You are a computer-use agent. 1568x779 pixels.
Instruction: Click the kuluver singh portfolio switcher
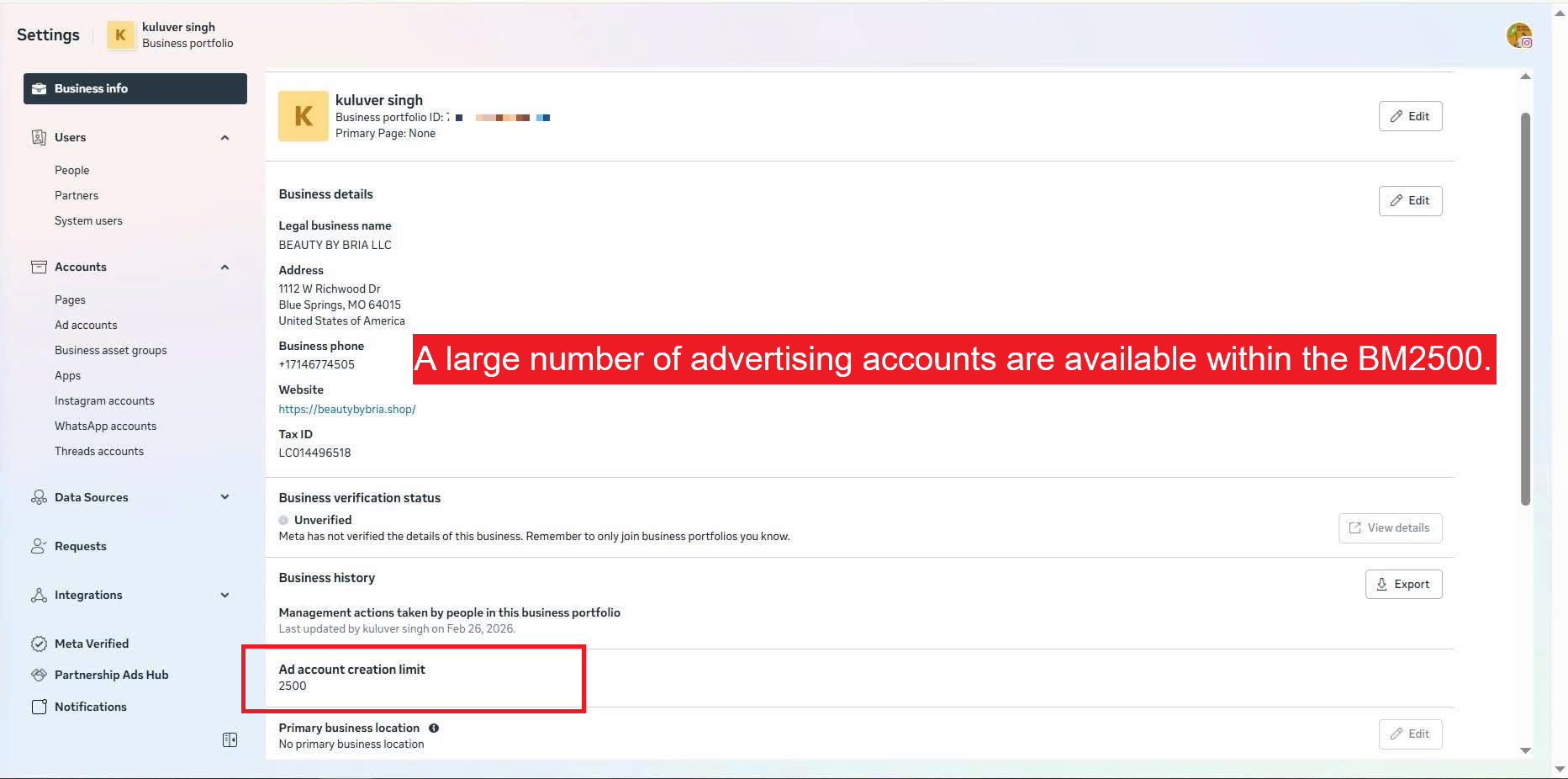[171, 34]
